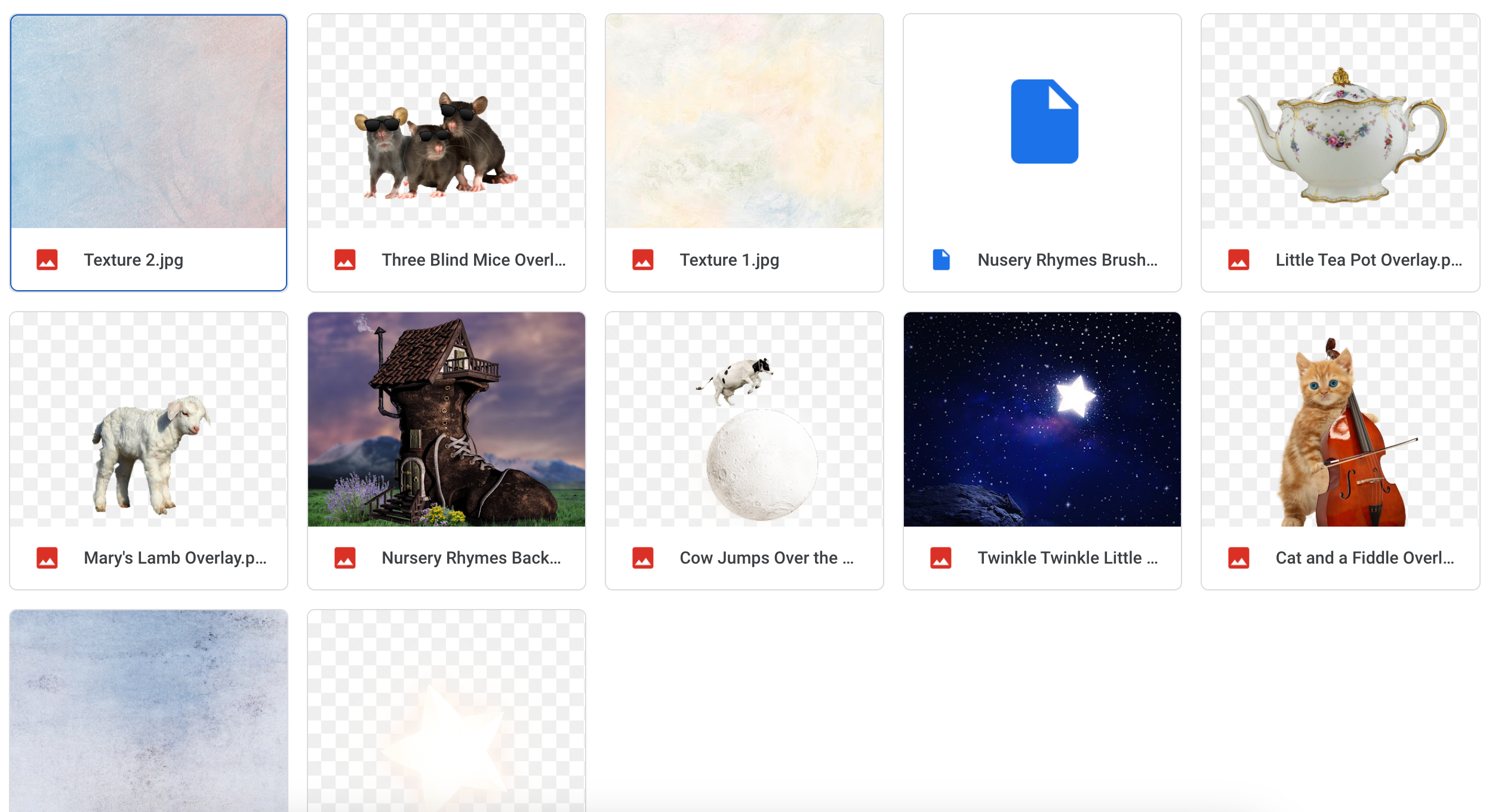Click the image icon beside Cat and a Fiddle Overlay
1489x812 pixels.
pyautogui.click(x=1239, y=558)
